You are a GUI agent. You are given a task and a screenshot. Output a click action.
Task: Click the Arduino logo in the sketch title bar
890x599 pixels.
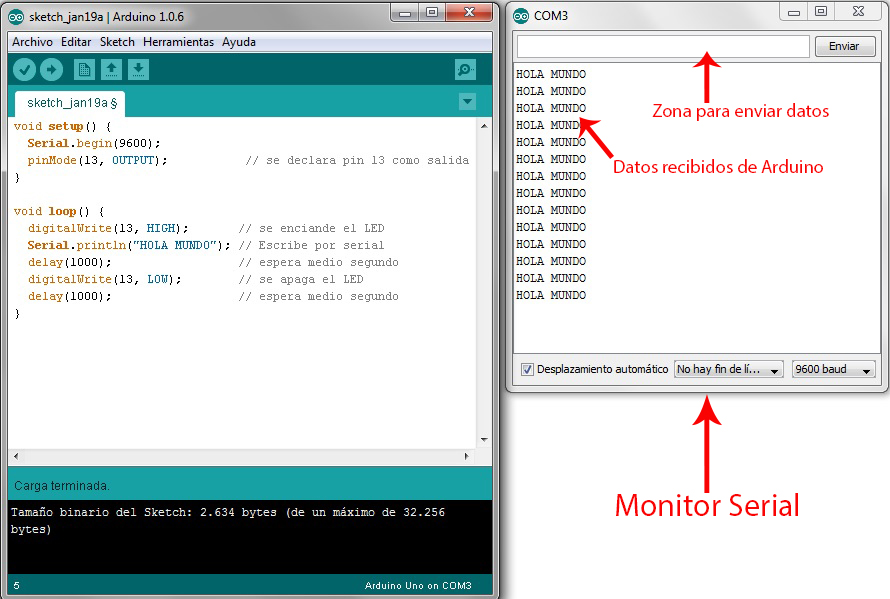point(16,17)
